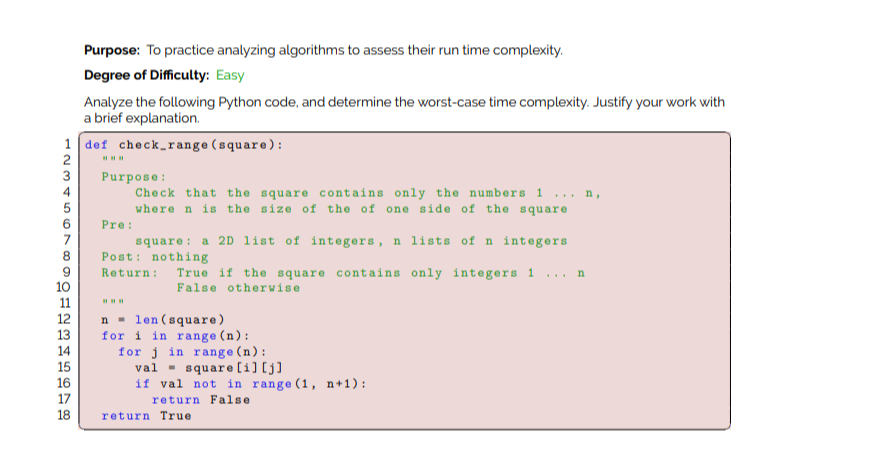Image resolution: width=887 pixels, height=462 pixels.
Task: Click 'return False' on line 17
Action: pyautogui.click(x=201, y=400)
